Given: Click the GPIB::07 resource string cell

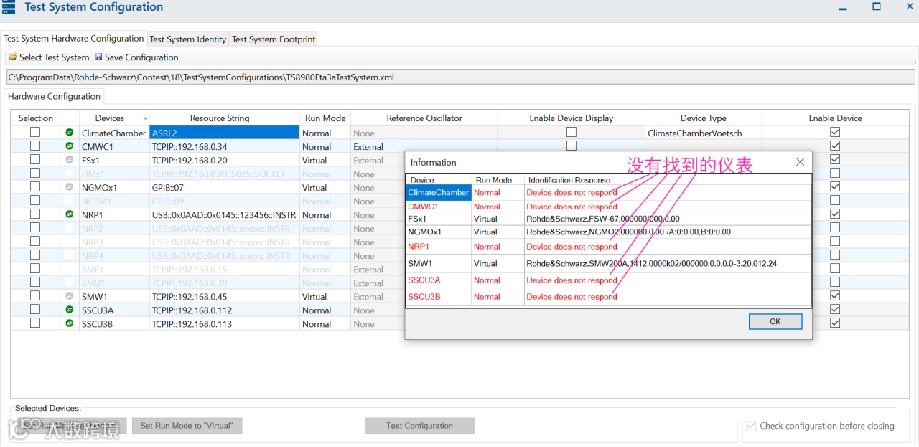Looking at the screenshot, I should point(224,187).
